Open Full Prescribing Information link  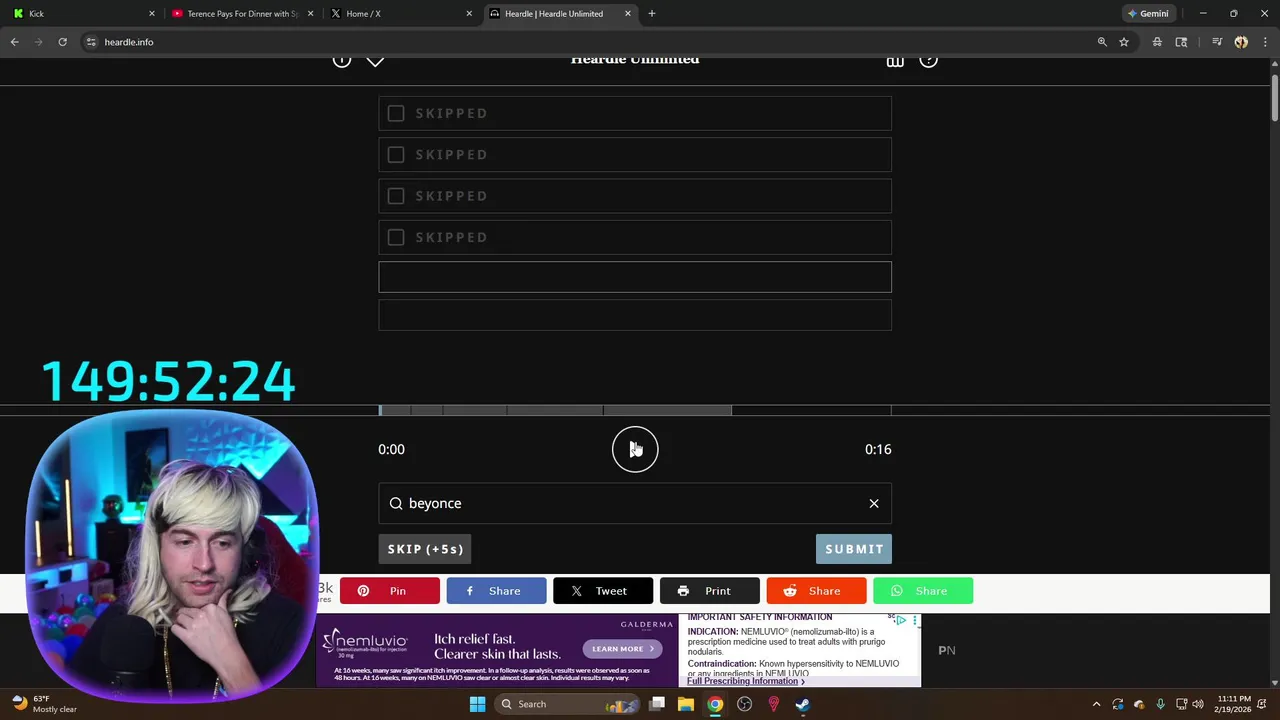coord(745,681)
